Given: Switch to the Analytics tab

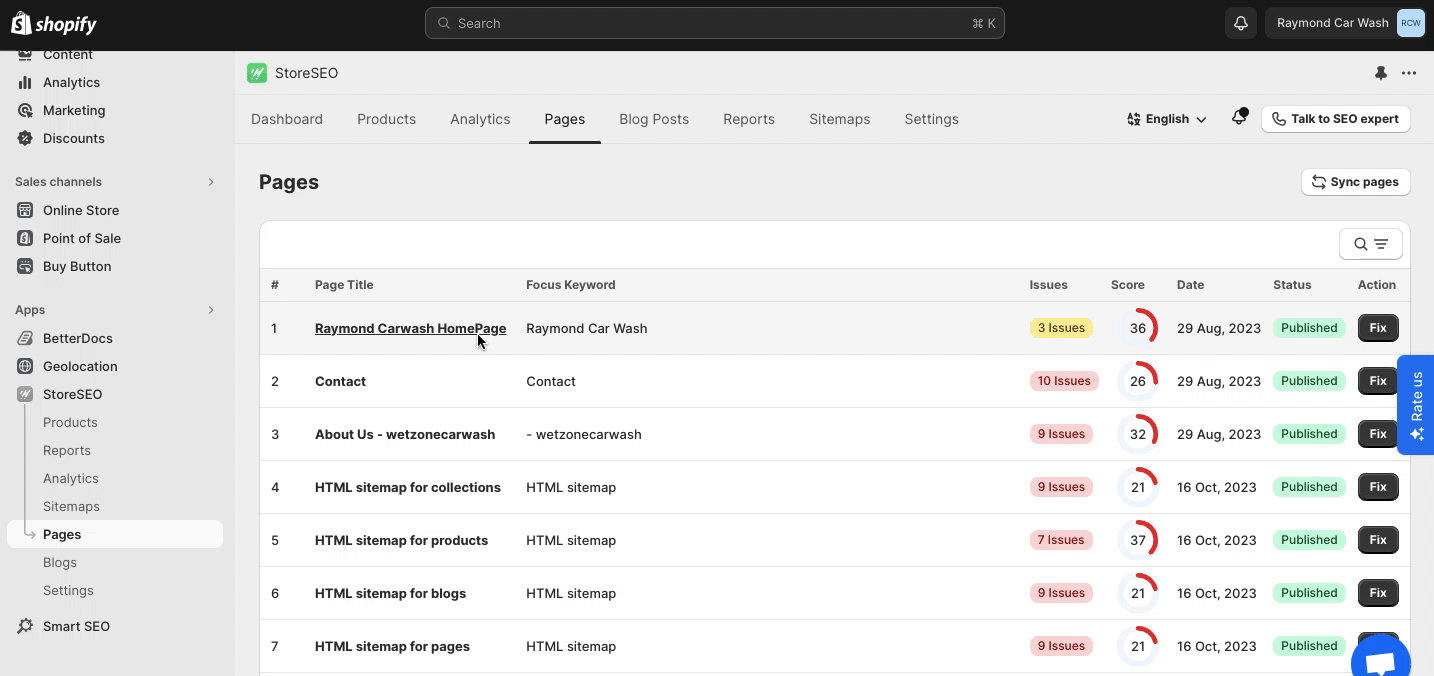Looking at the screenshot, I should click(480, 119).
